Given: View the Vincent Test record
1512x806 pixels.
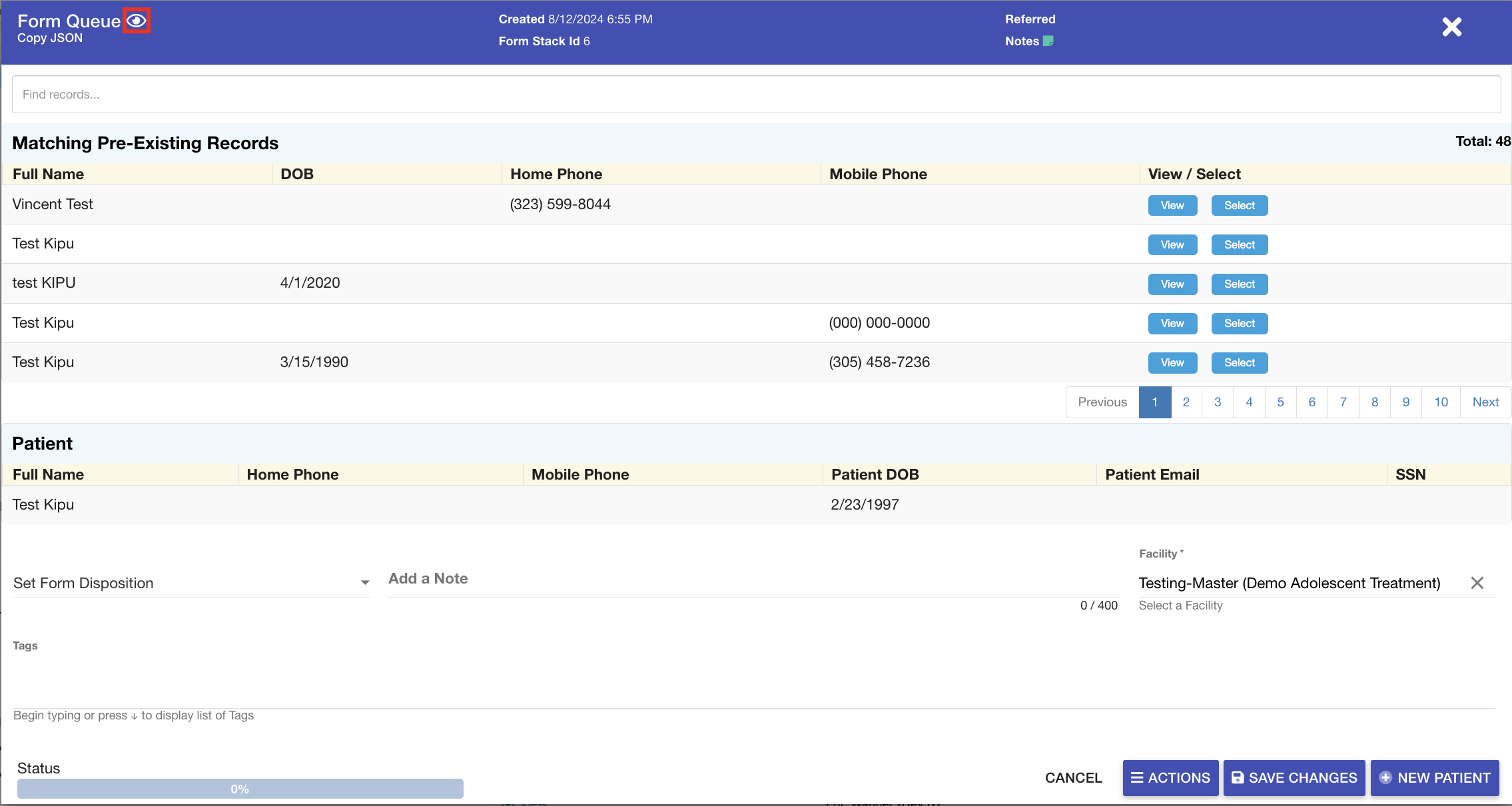Looking at the screenshot, I should pos(1172,205).
